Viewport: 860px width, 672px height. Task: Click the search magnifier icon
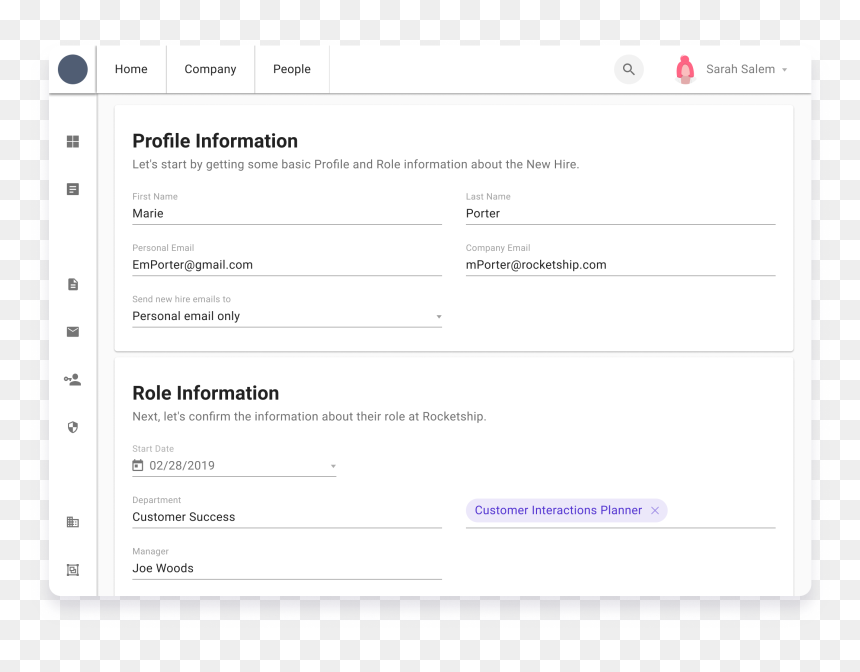coord(629,69)
